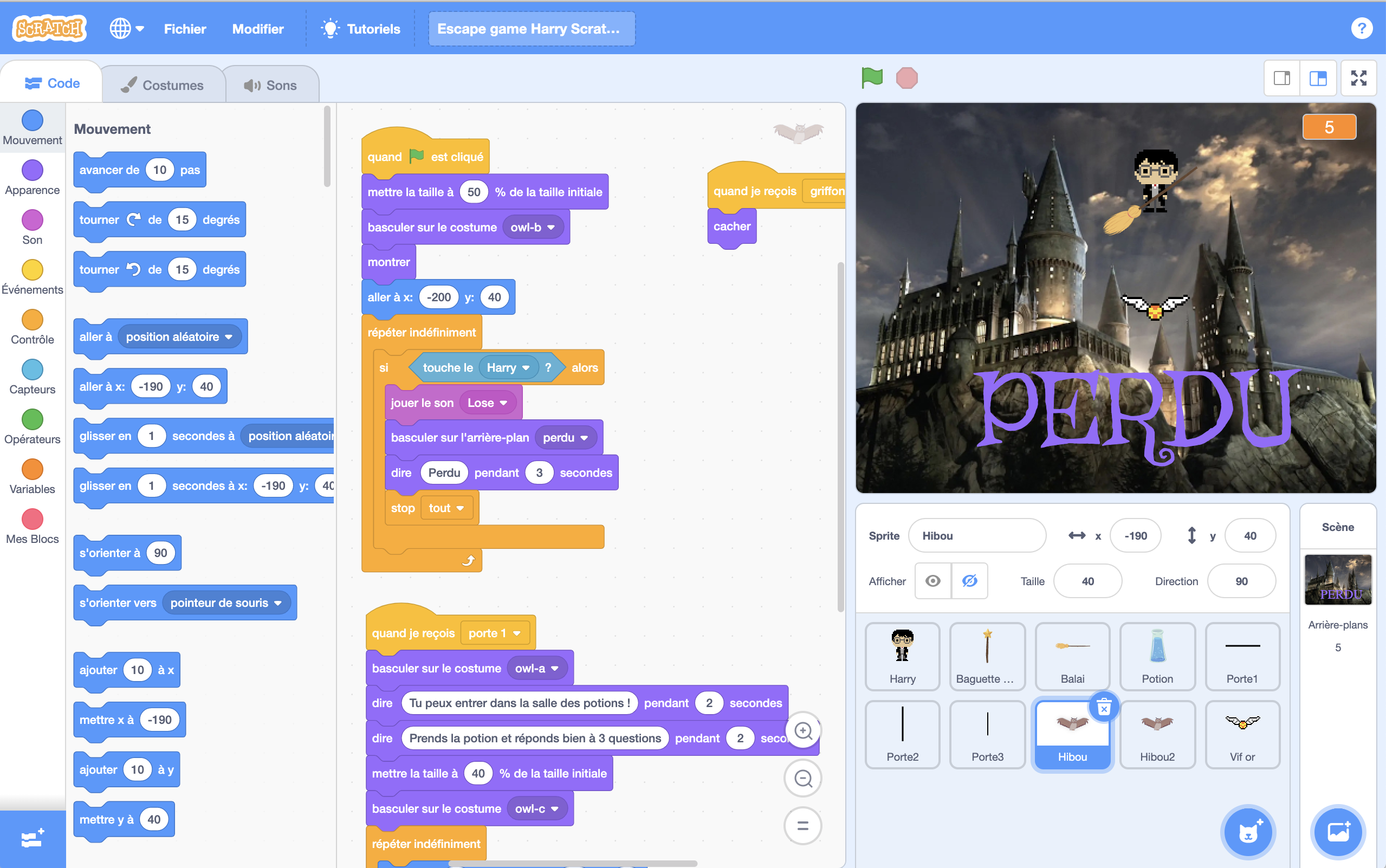
Task: Select the Scène backdrop thumbnail
Action: (1338, 579)
